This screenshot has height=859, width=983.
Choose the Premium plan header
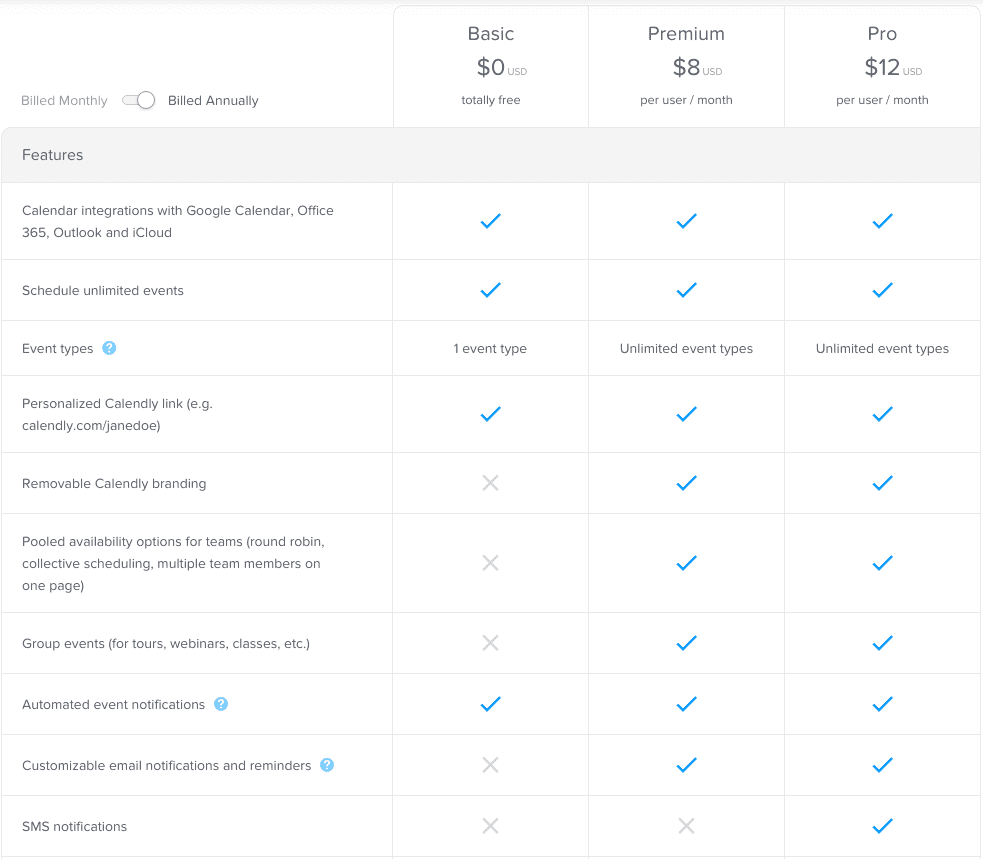coord(686,34)
